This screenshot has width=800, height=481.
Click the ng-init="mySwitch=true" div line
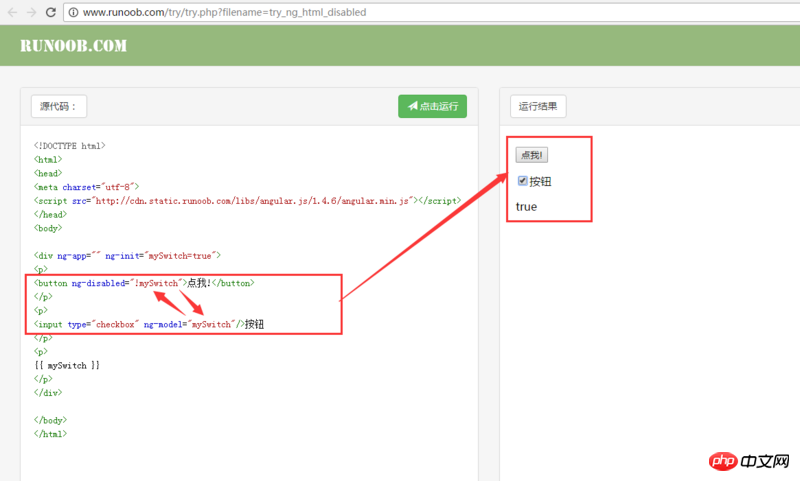tap(128, 256)
